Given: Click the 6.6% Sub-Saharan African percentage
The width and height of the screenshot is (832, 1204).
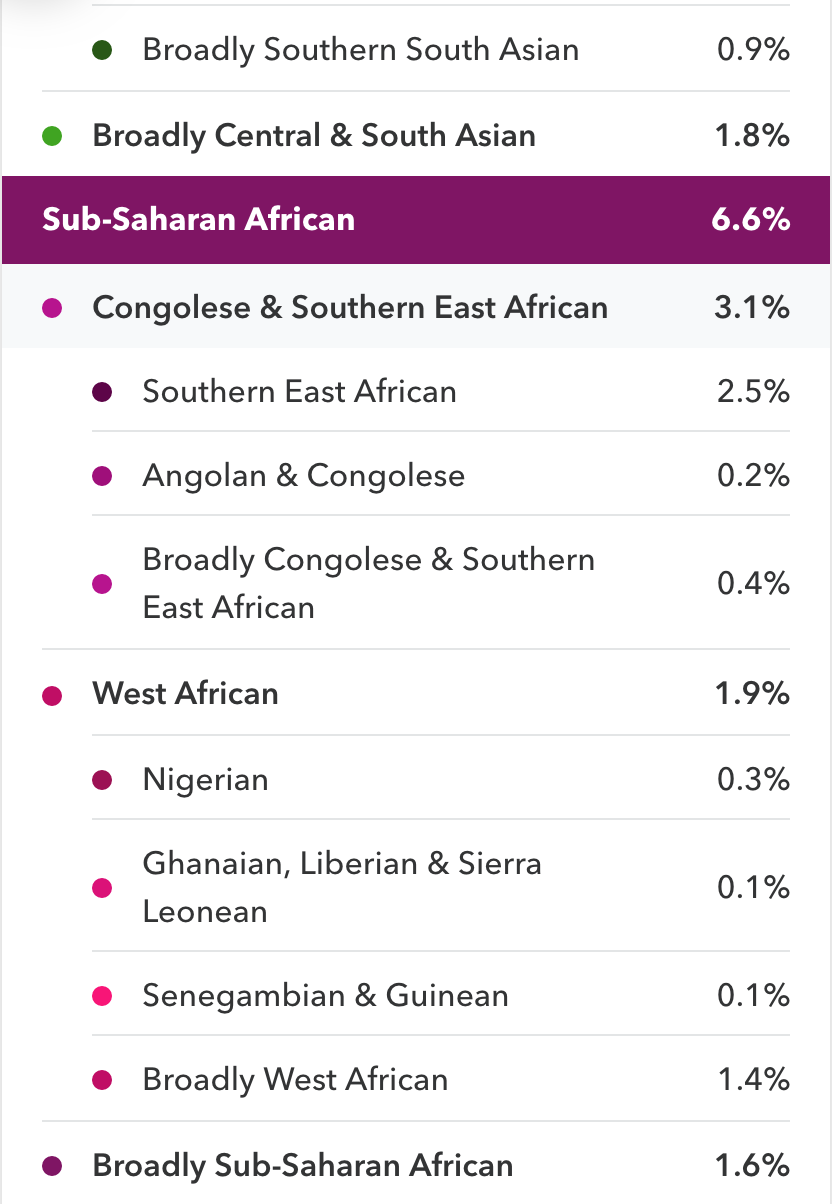Looking at the screenshot, I should [x=751, y=220].
